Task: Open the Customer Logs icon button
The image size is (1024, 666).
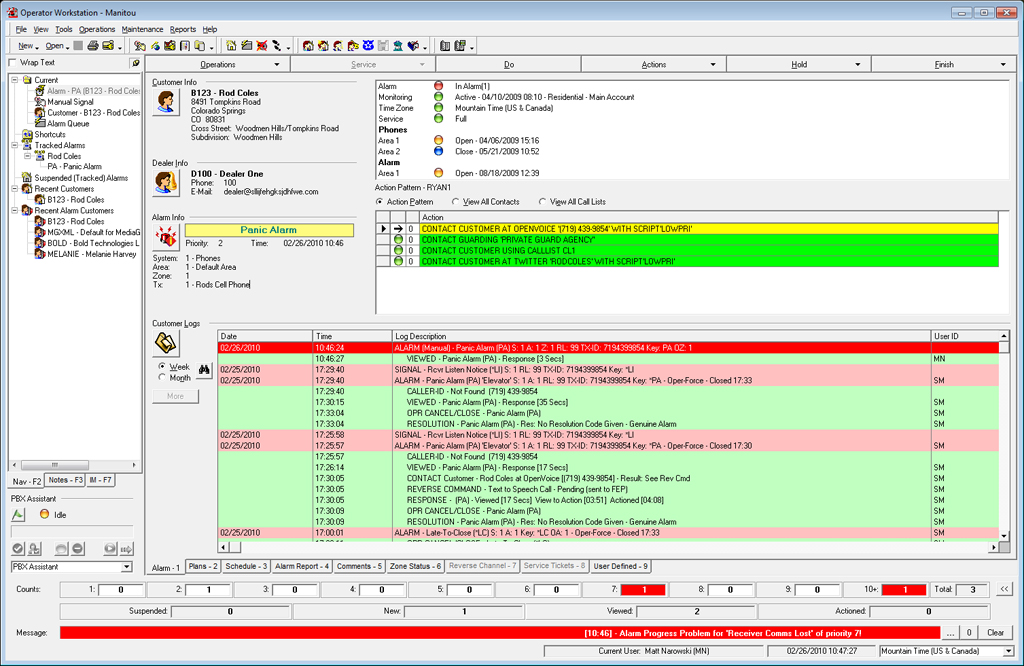Action: coord(165,344)
